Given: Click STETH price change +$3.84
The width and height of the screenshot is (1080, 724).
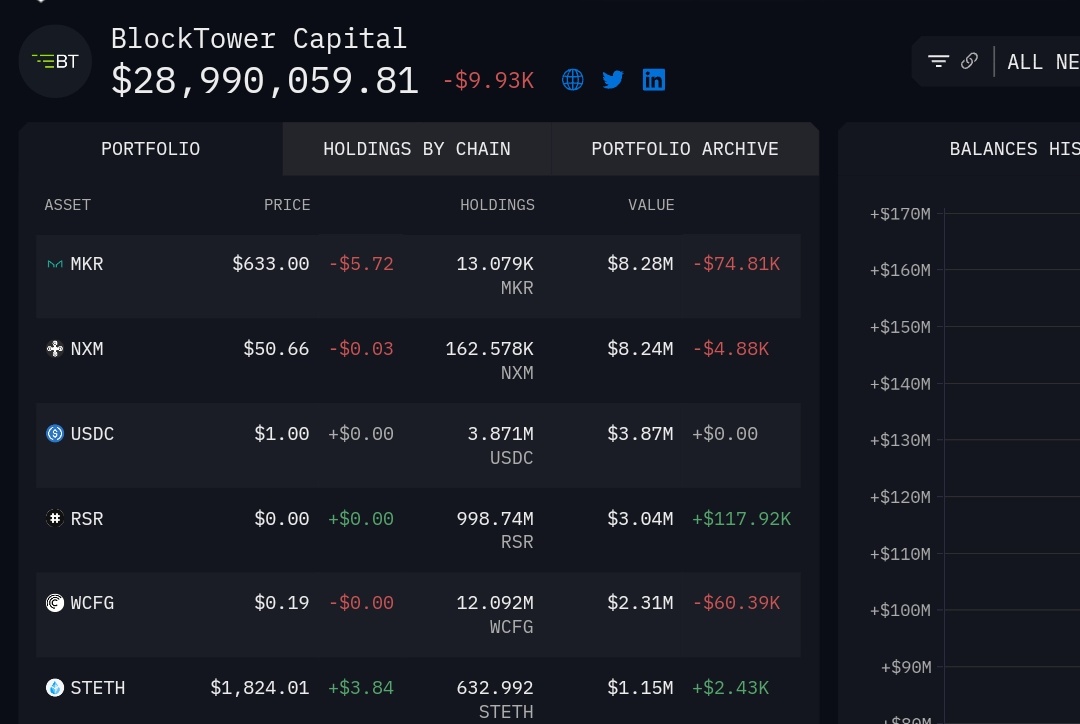Looking at the screenshot, I should point(361,687).
